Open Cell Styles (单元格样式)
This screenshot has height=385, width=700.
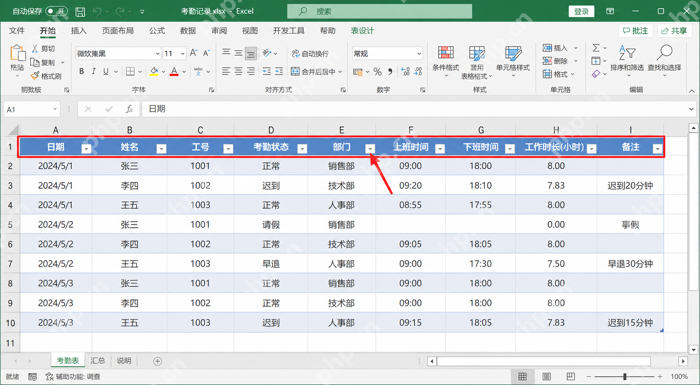coord(512,60)
